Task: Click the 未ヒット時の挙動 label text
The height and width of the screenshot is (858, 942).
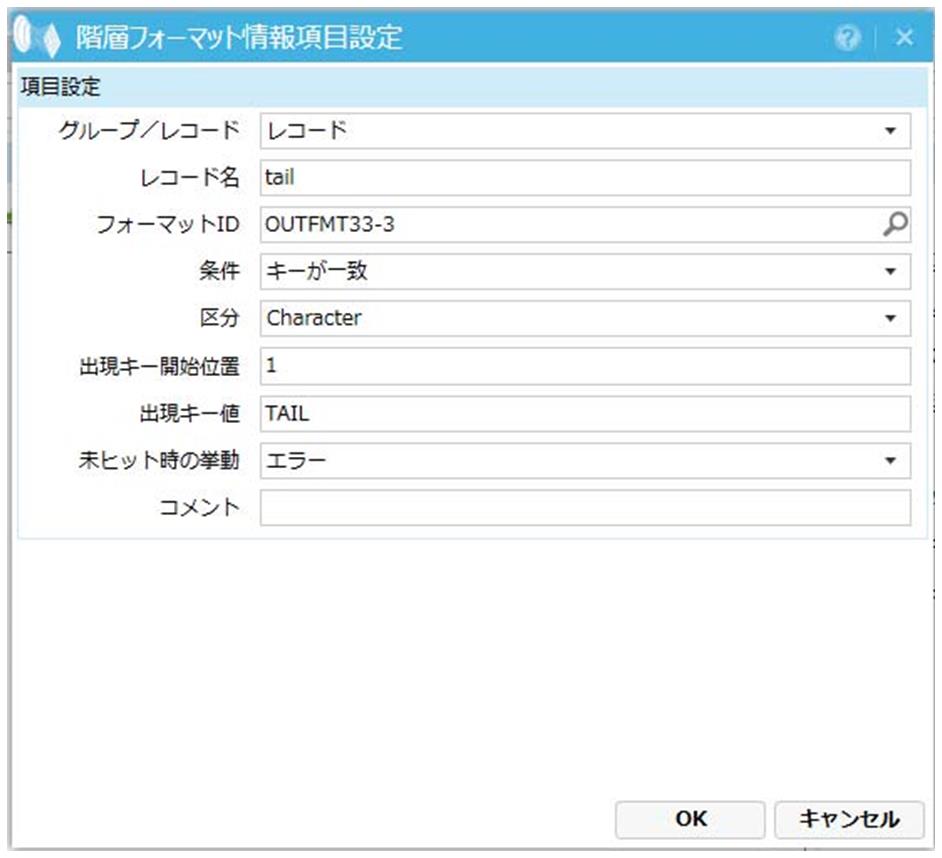Action: tap(159, 461)
